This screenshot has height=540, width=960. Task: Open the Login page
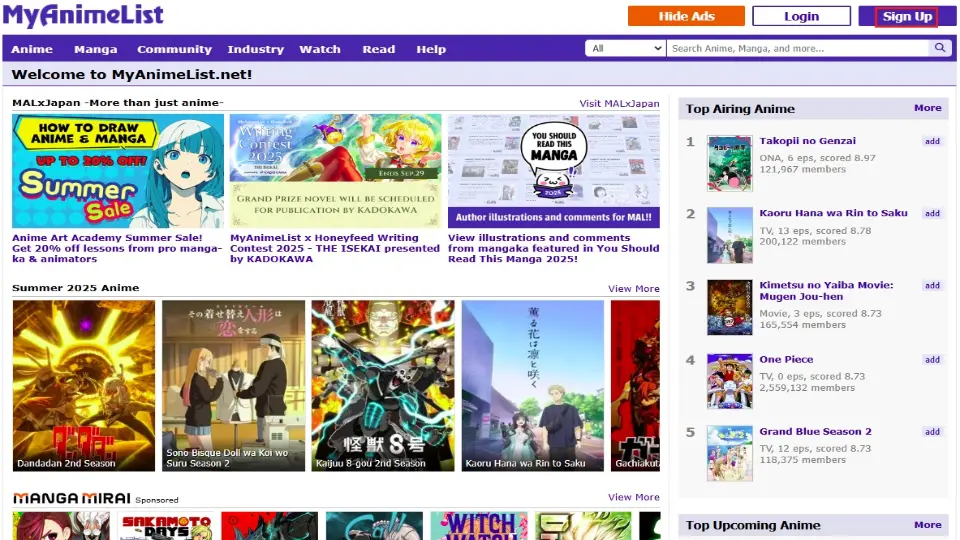point(801,17)
